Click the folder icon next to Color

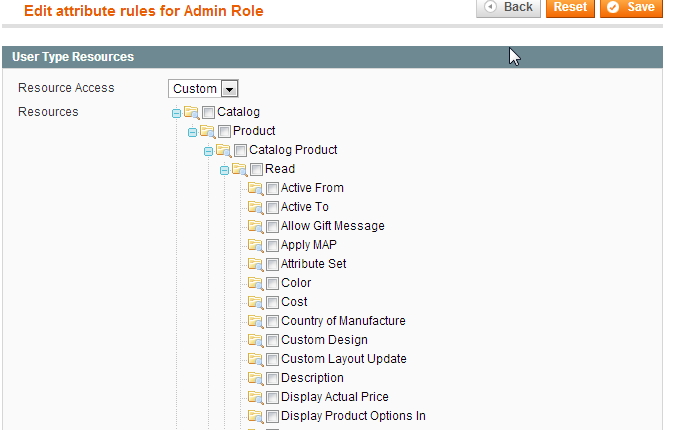click(x=255, y=284)
